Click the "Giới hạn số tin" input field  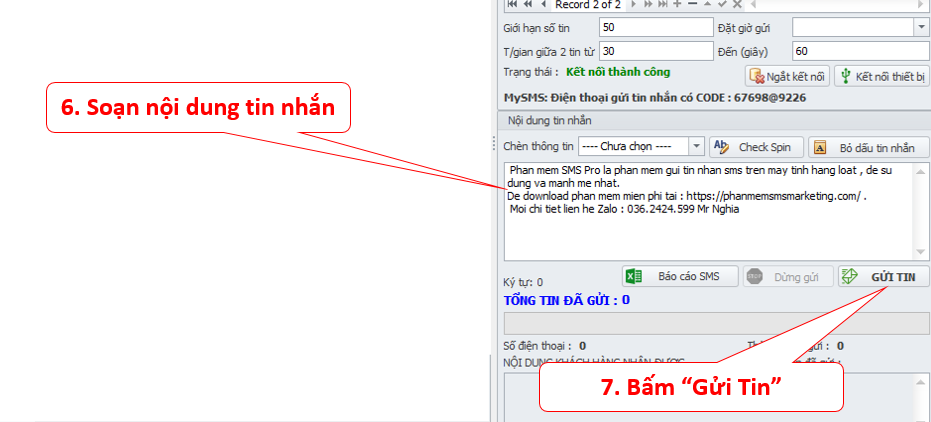[x=654, y=27]
